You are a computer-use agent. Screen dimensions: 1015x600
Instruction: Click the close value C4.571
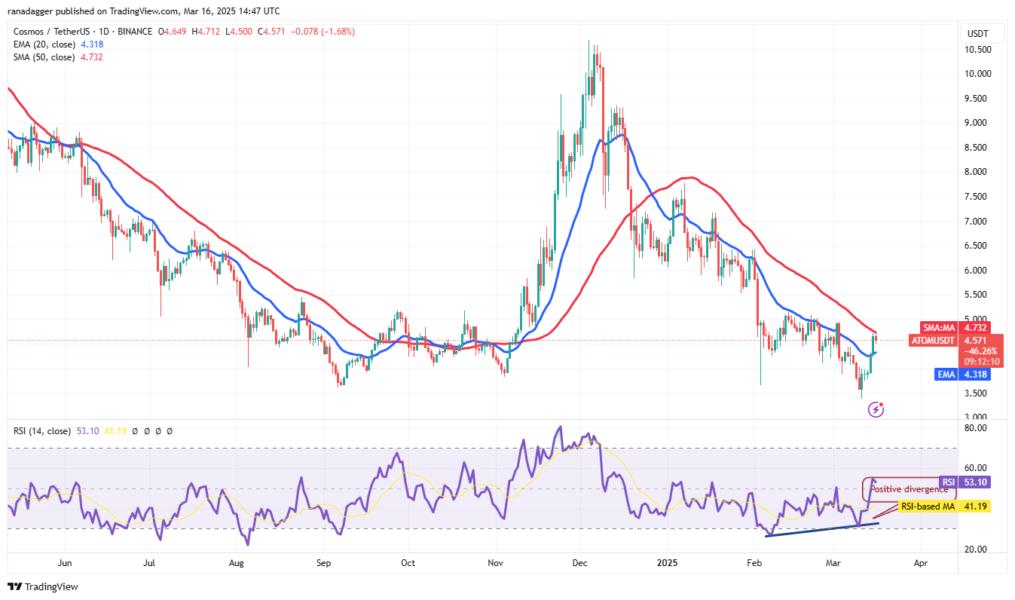pyautogui.click(x=271, y=31)
